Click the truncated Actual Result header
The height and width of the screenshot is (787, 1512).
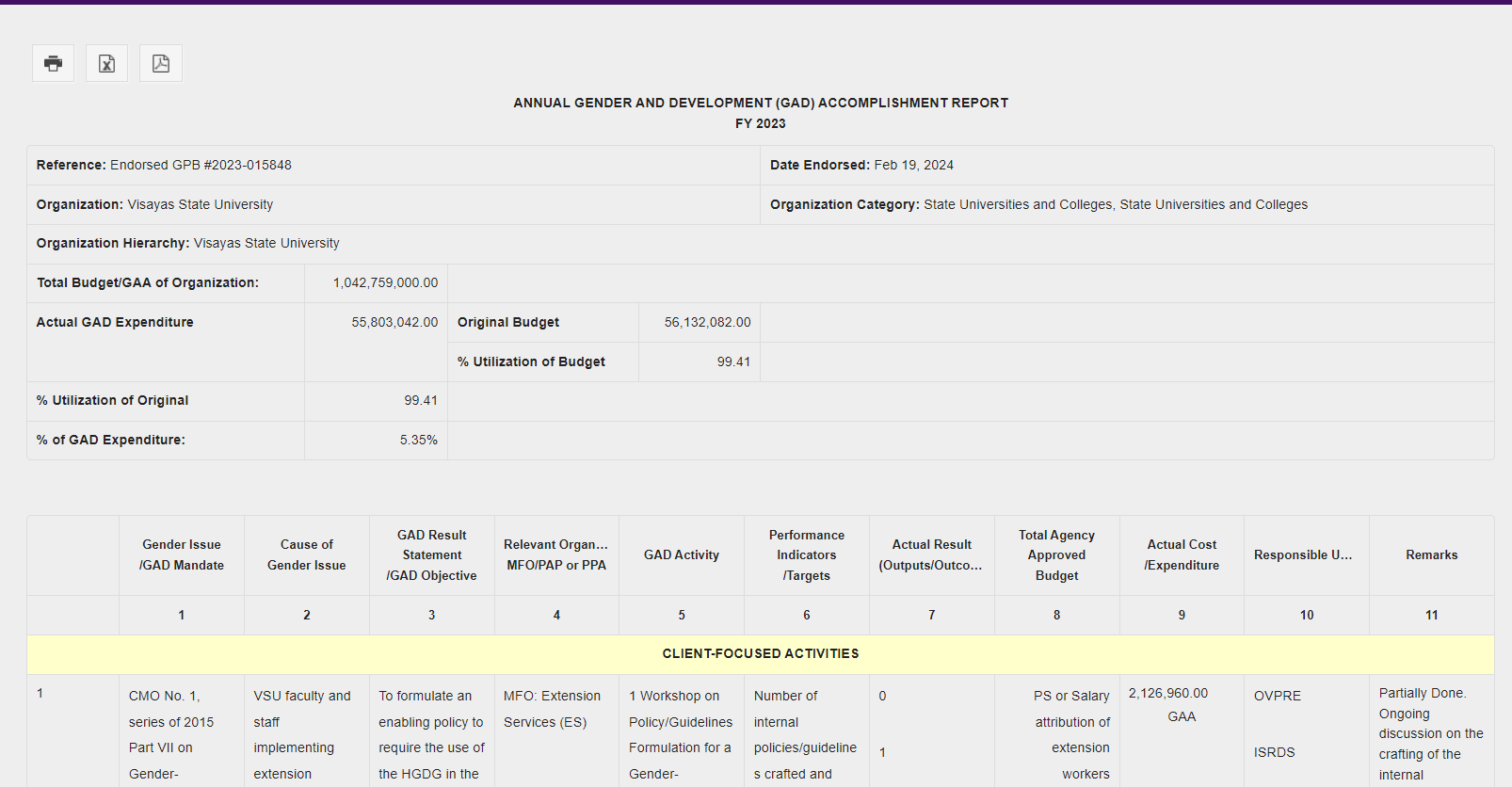pos(931,554)
